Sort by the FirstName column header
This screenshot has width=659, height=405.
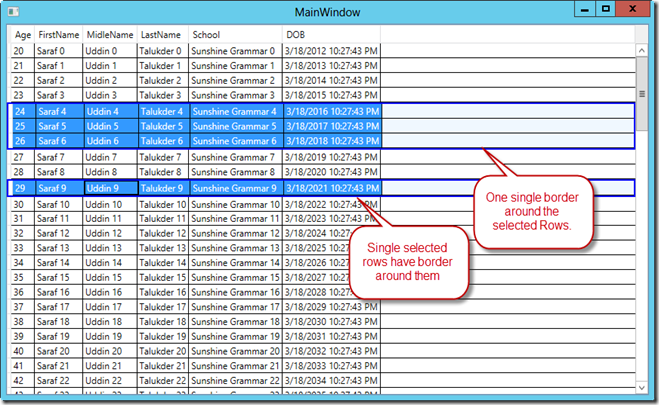(58, 35)
